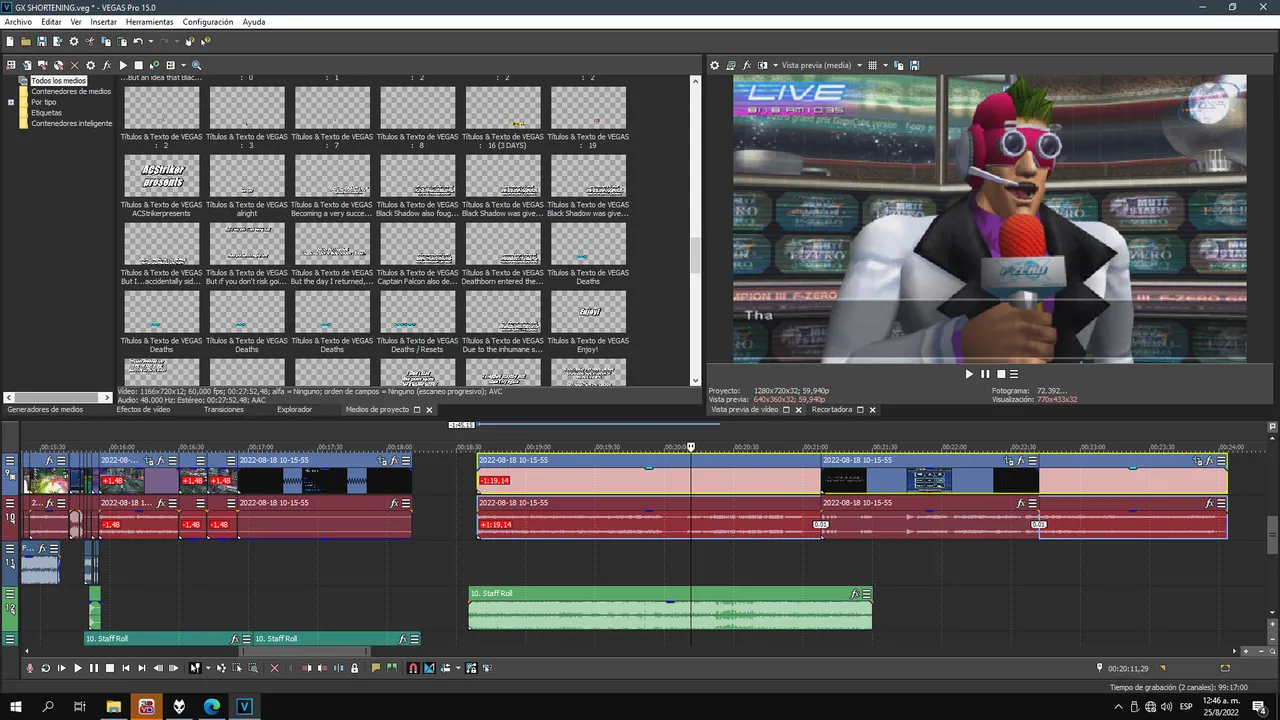Toggle loop playback in transport bar
1280x720 pixels.
(46, 668)
